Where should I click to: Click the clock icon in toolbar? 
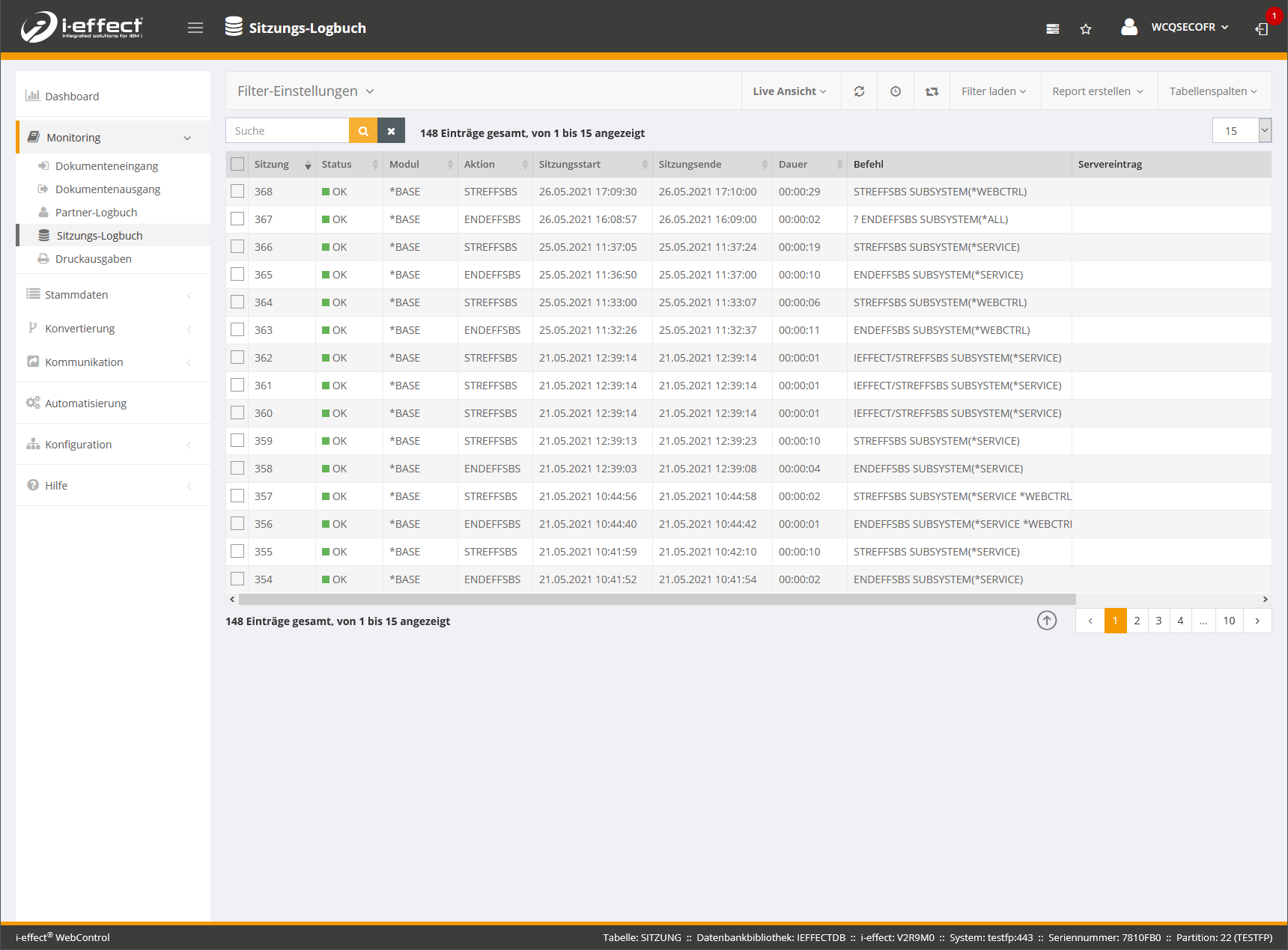click(895, 91)
